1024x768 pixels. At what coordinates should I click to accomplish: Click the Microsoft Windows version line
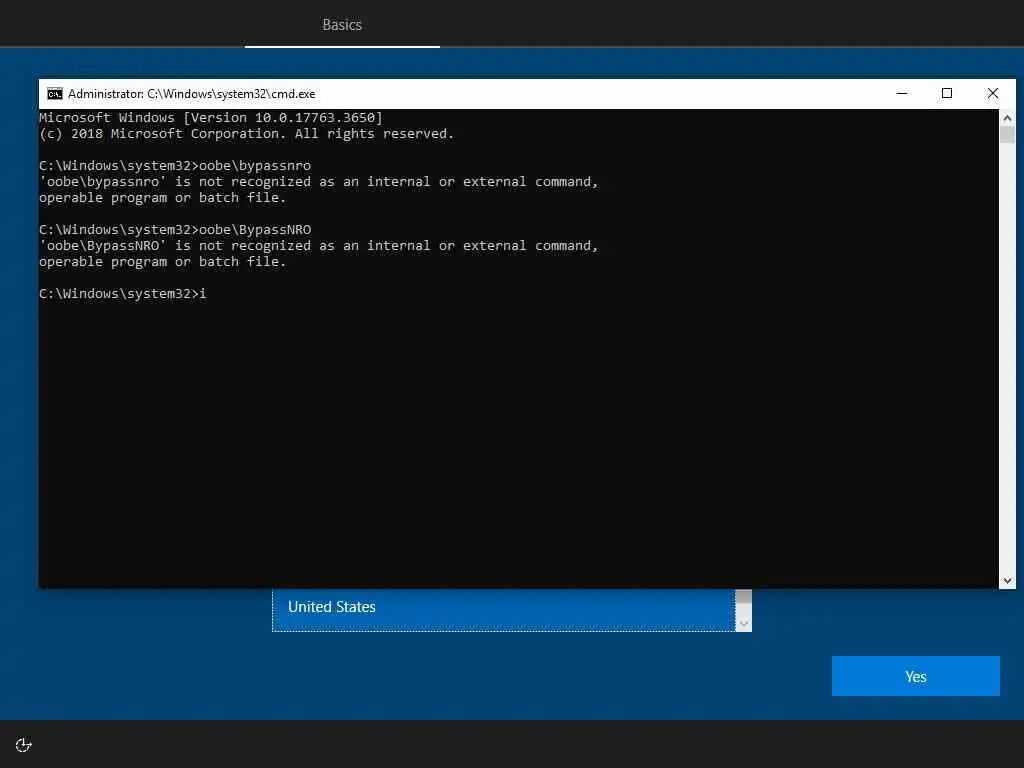coord(211,118)
